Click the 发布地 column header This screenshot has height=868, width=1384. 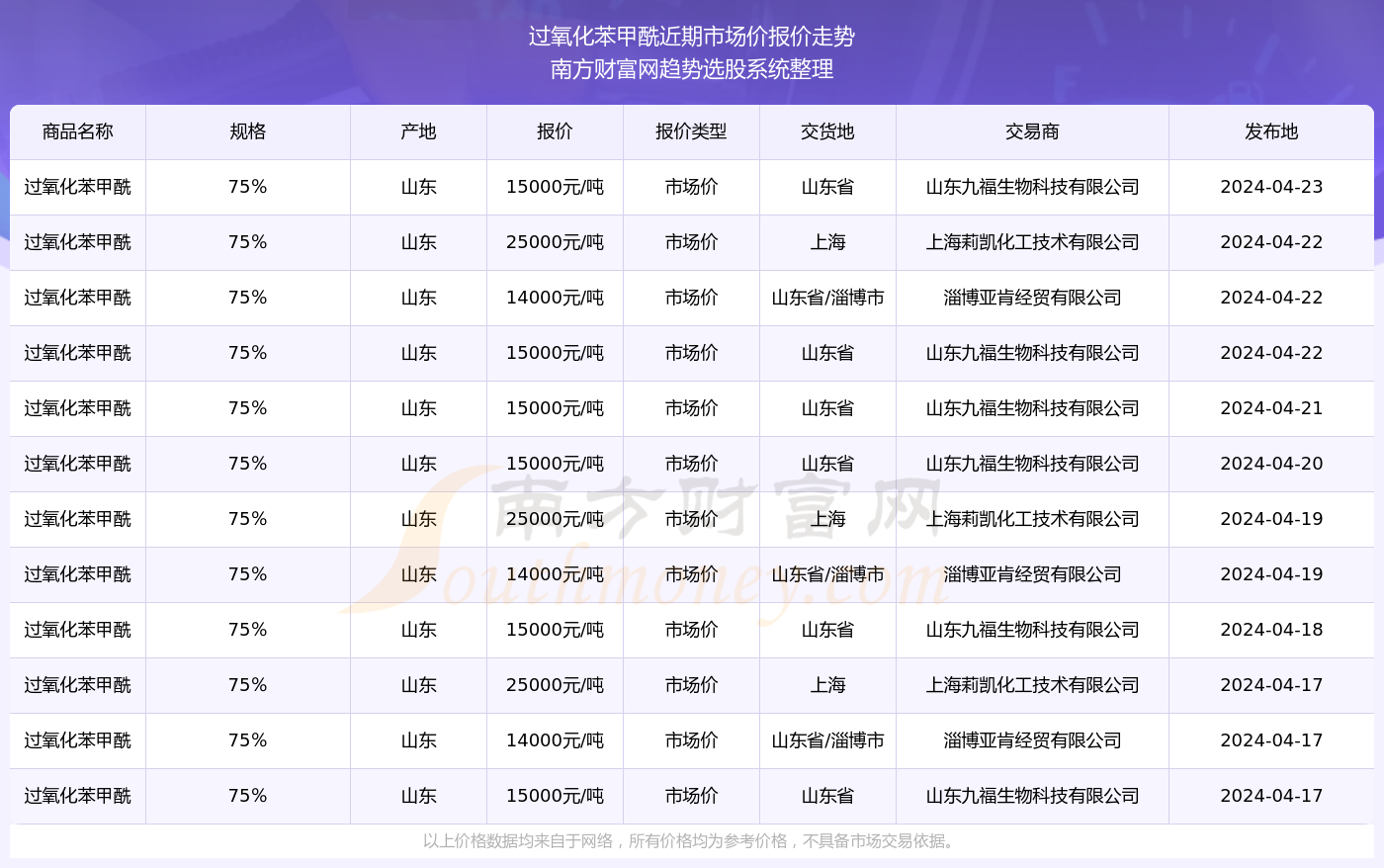tap(1271, 131)
